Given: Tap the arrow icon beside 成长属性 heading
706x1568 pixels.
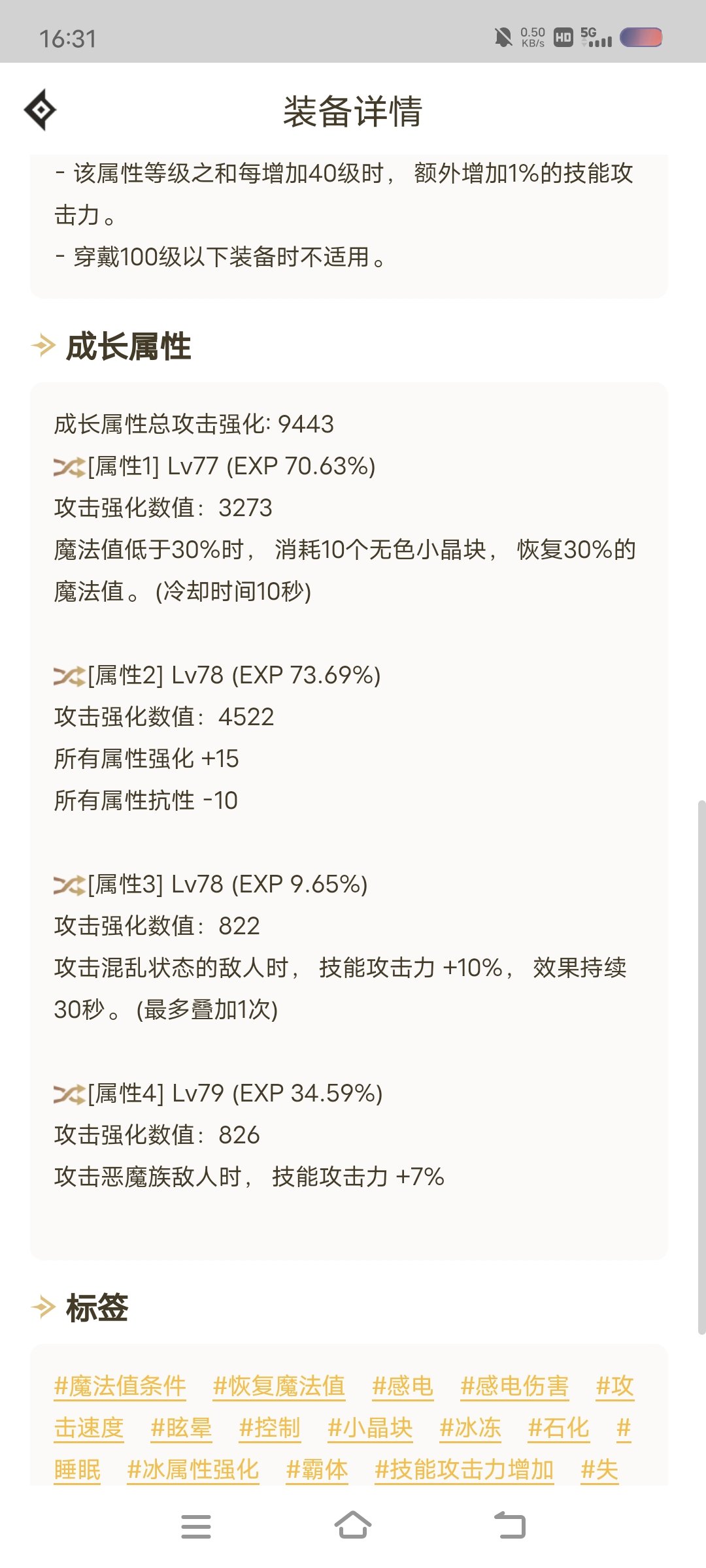Looking at the screenshot, I should tap(43, 346).
